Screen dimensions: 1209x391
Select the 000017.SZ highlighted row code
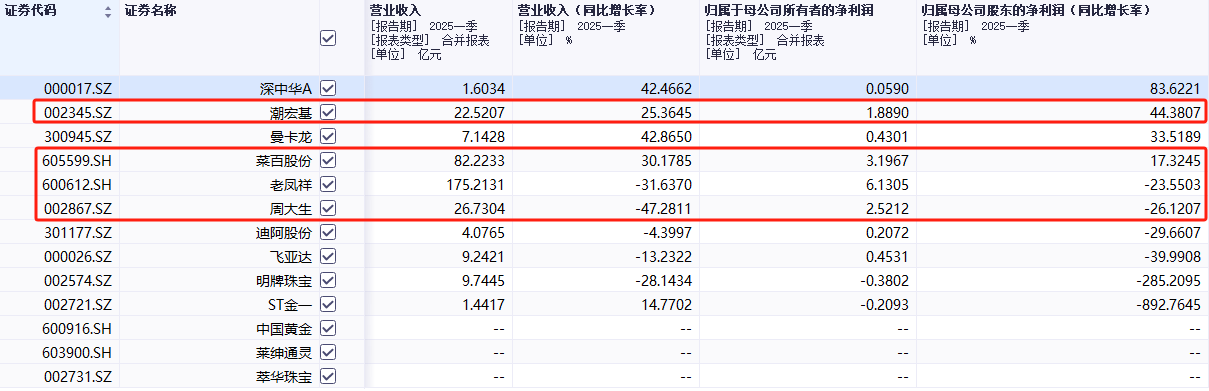78,88
